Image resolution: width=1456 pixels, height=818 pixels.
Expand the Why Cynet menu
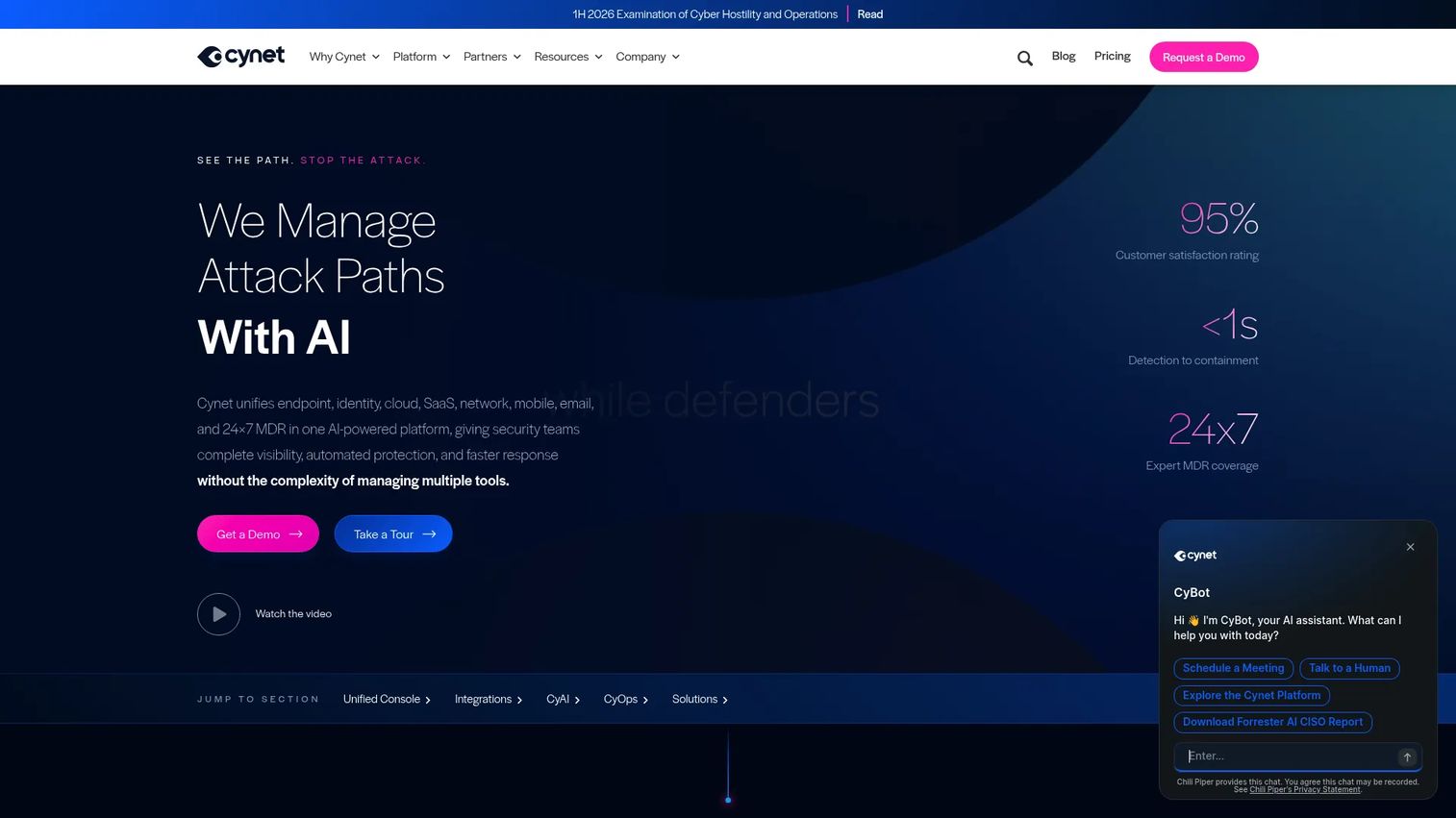click(x=344, y=57)
